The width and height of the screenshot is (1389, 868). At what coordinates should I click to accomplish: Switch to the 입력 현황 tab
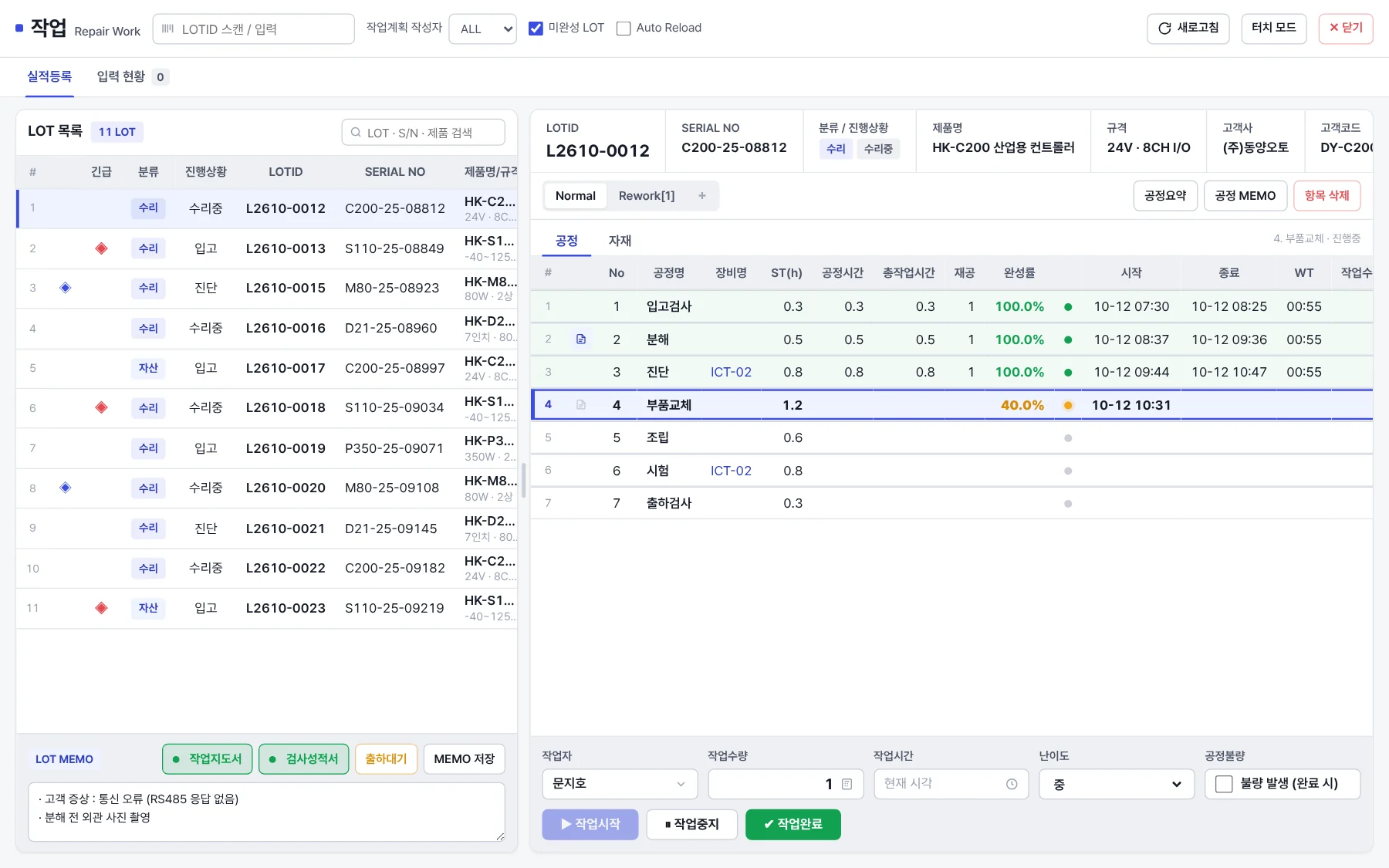[x=132, y=76]
